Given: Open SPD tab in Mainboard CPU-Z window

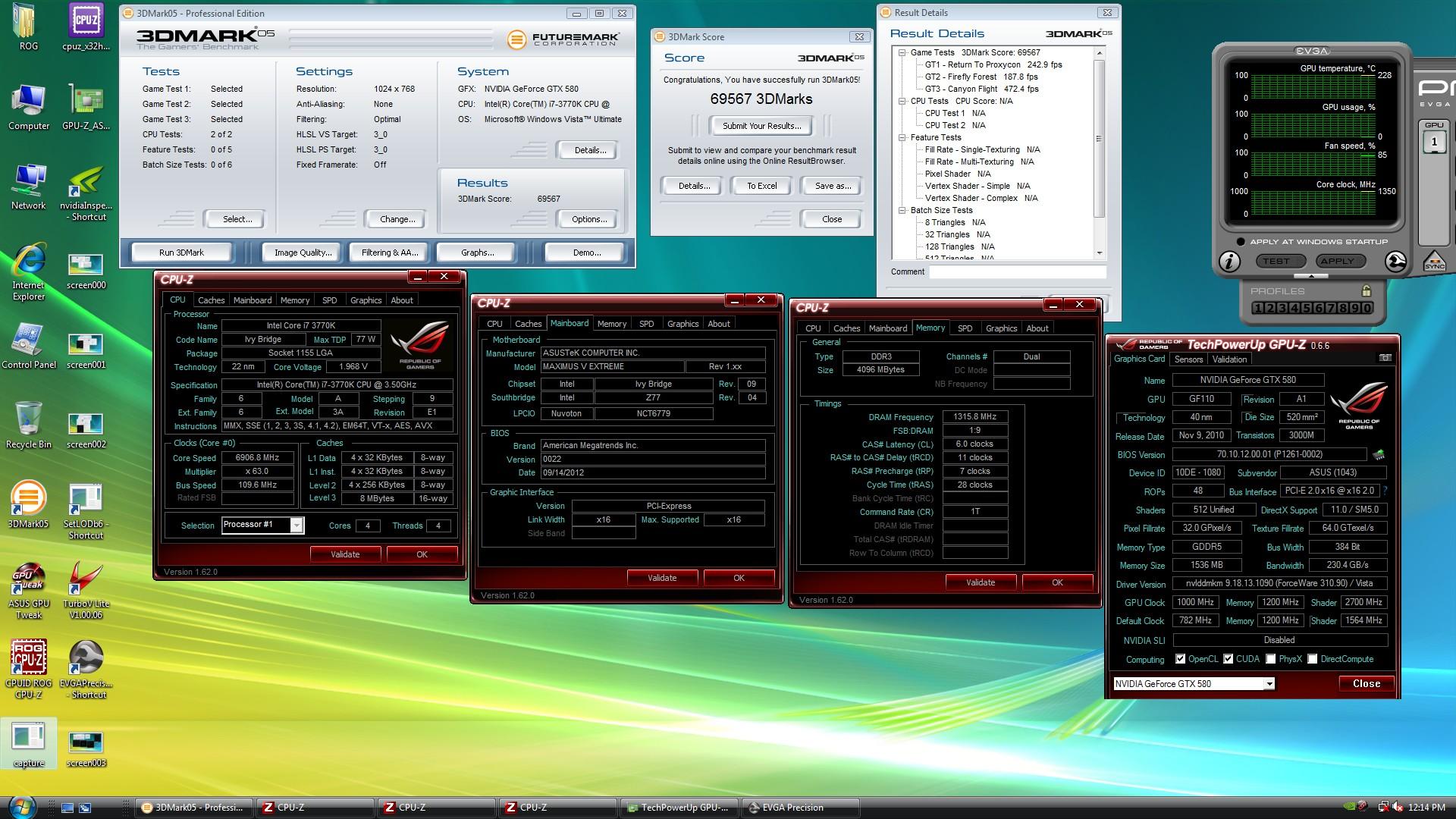Looking at the screenshot, I should [x=646, y=324].
